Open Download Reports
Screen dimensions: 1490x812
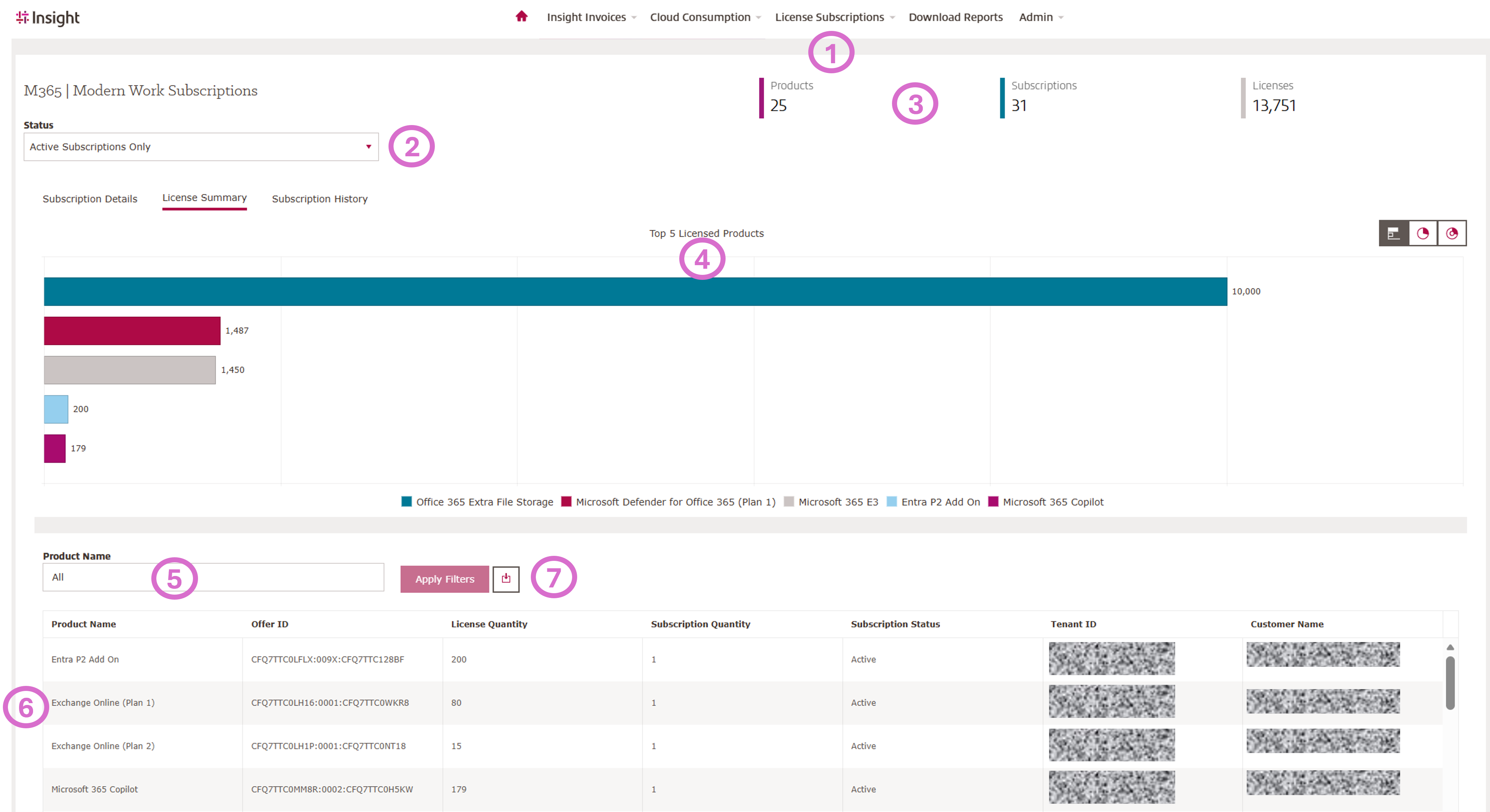click(x=956, y=17)
